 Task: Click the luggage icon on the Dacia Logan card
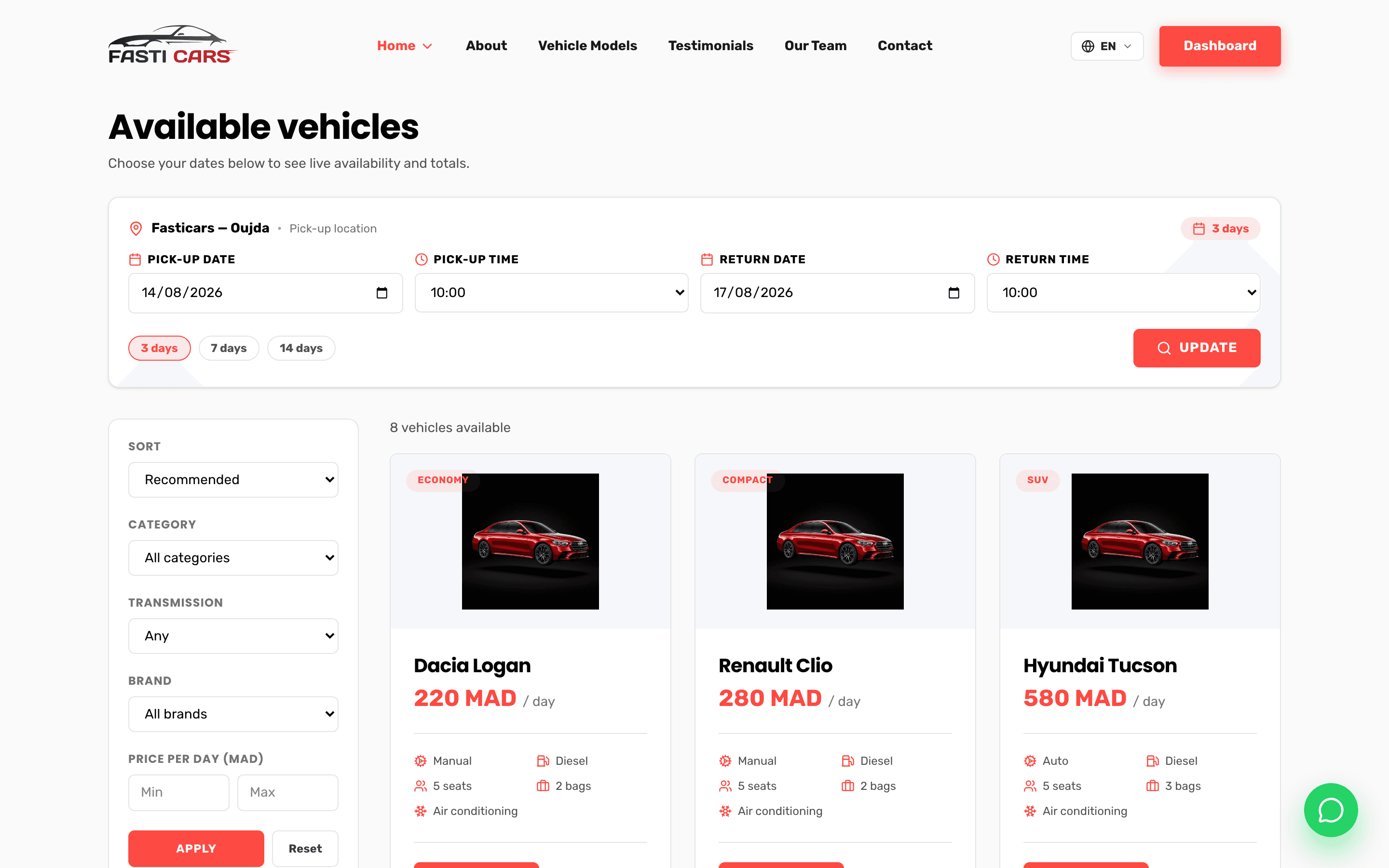pyautogui.click(x=543, y=786)
